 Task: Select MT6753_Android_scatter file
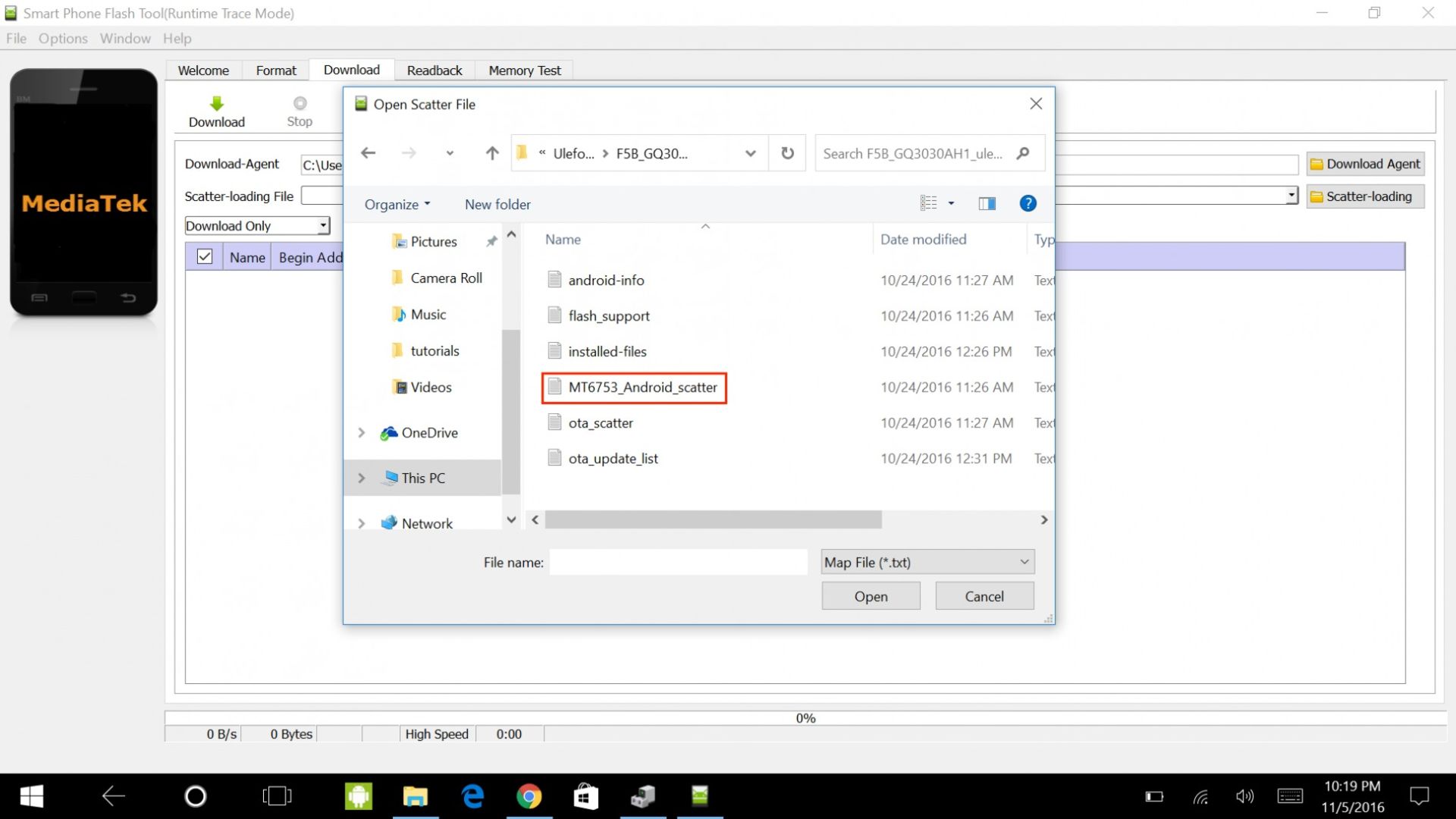(634, 388)
